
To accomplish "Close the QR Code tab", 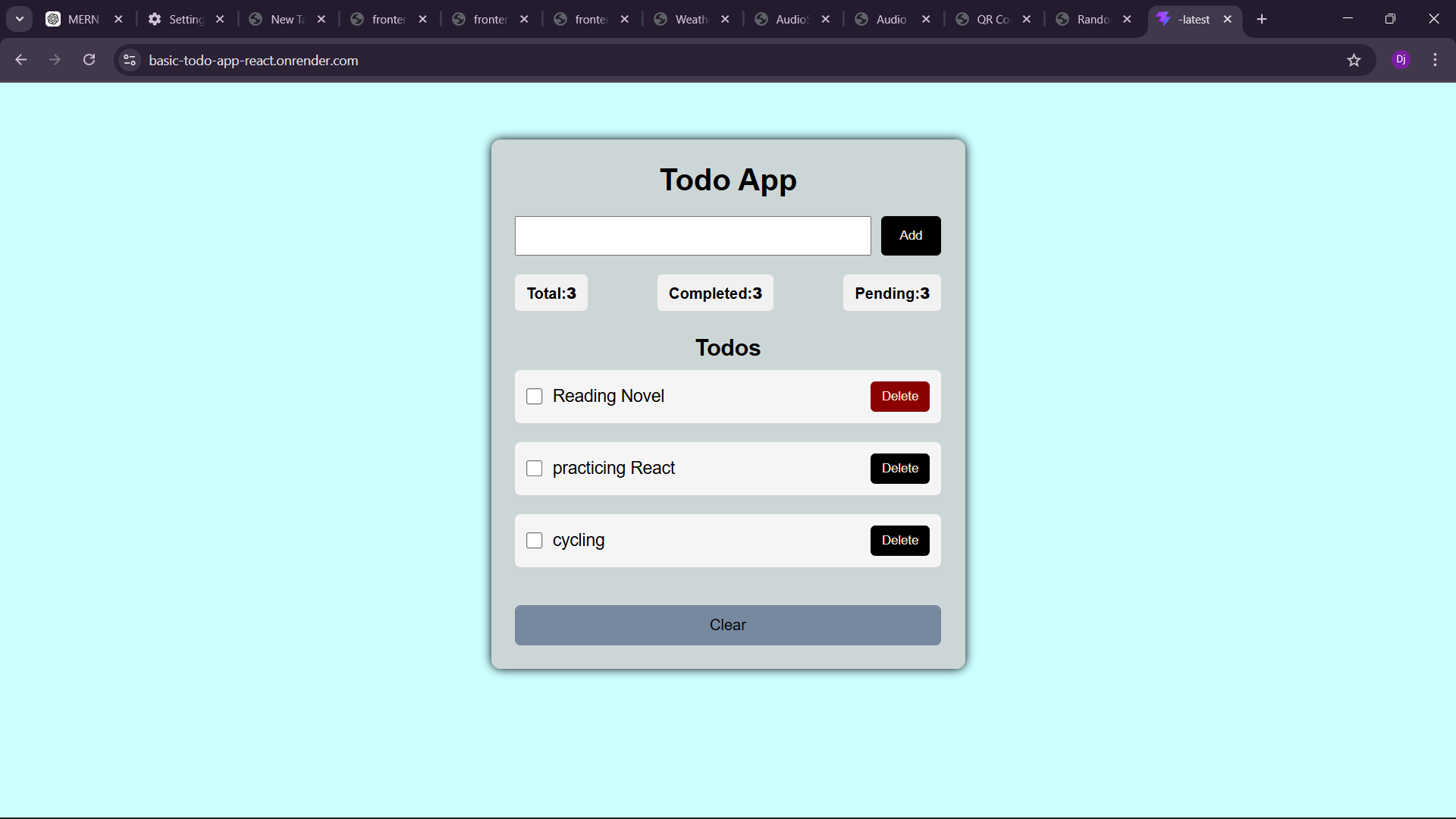I will coord(1026,20).
